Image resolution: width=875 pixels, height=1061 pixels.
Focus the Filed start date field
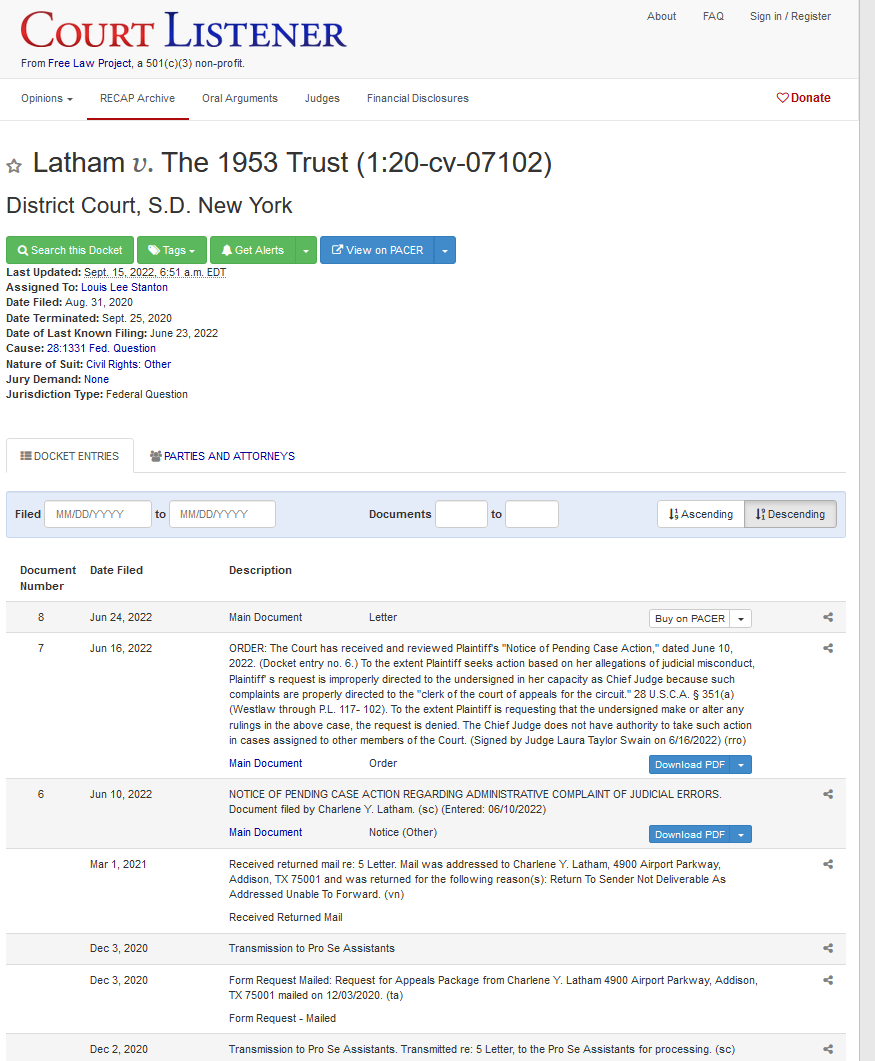[98, 514]
